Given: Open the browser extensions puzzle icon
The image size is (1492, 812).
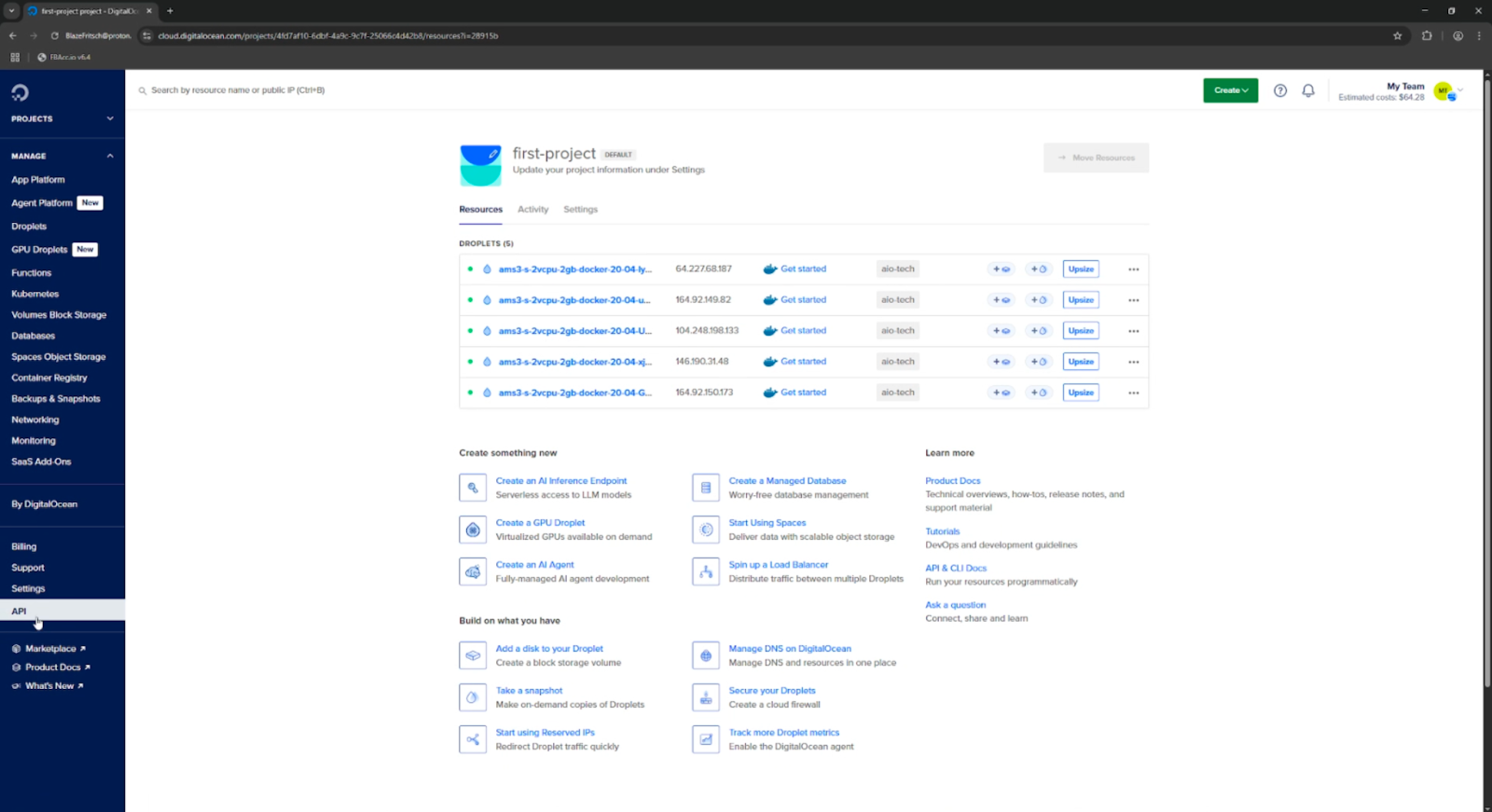Looking at the screenshot, I should (x=1427, y=35).
